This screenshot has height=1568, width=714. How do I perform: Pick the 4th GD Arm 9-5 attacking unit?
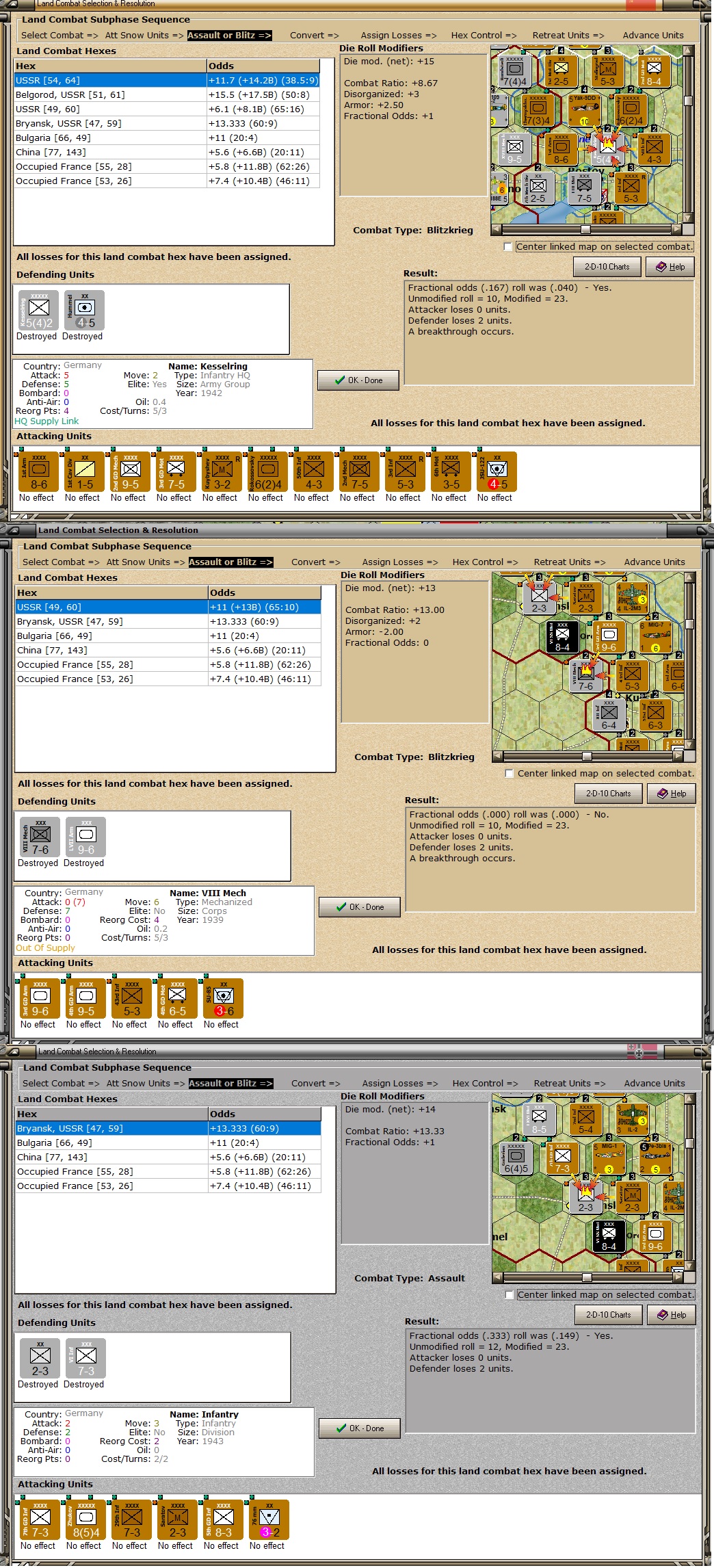tap(86, 998)
